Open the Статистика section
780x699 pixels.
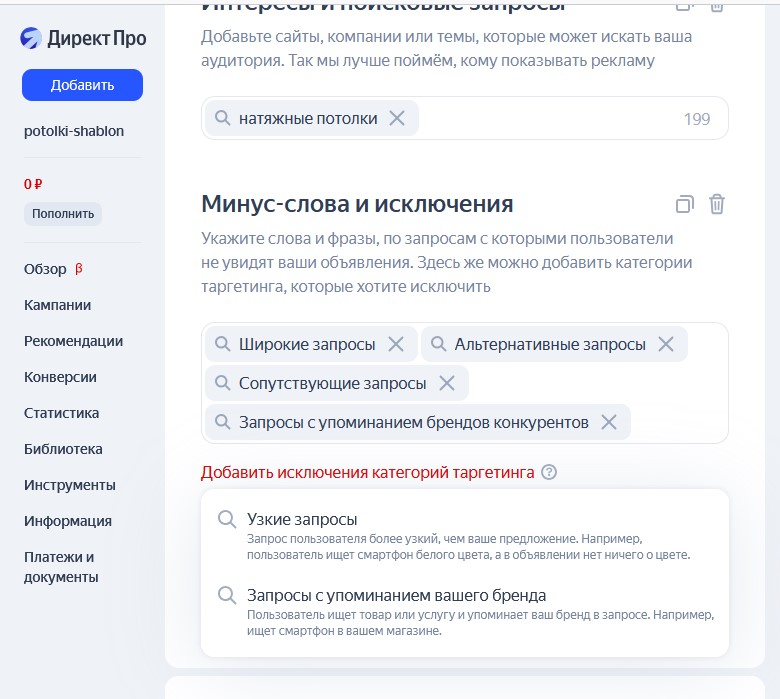point(61,413)
